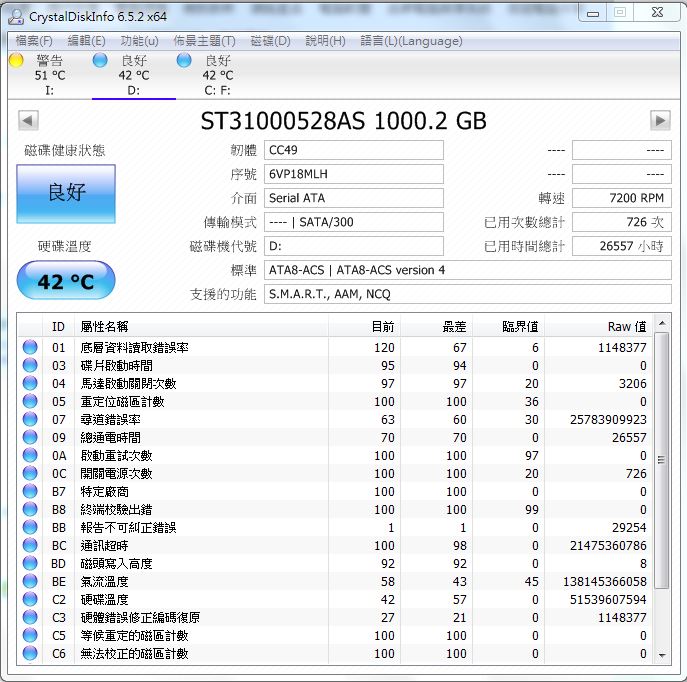Click status circle for attribute B7
This screenshot has height=682, width=687.
pyautogui.click(x=30, y=491)
